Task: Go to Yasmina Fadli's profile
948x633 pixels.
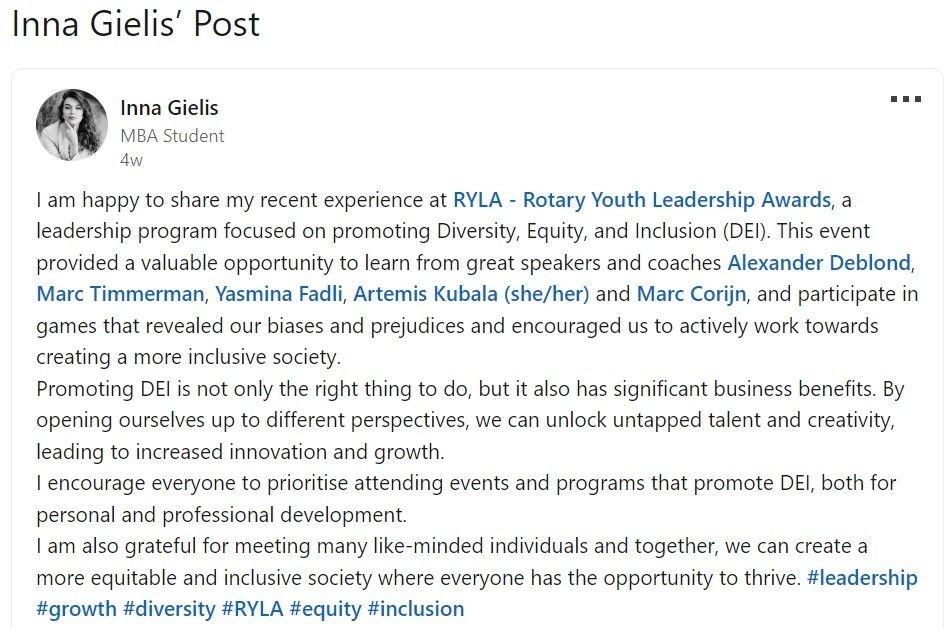Action: [x=279, y=294]
